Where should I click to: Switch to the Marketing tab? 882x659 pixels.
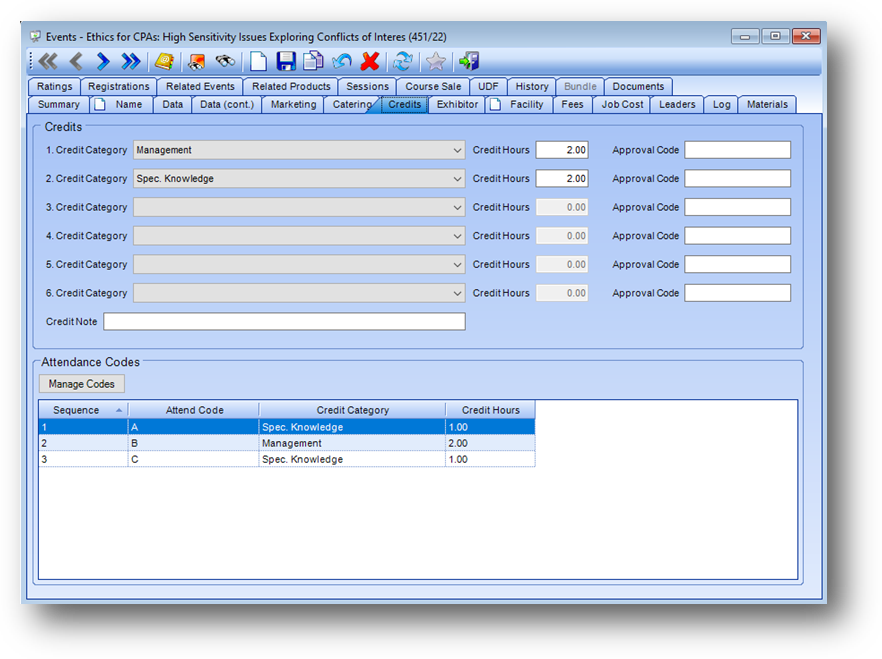coord(293,105)
